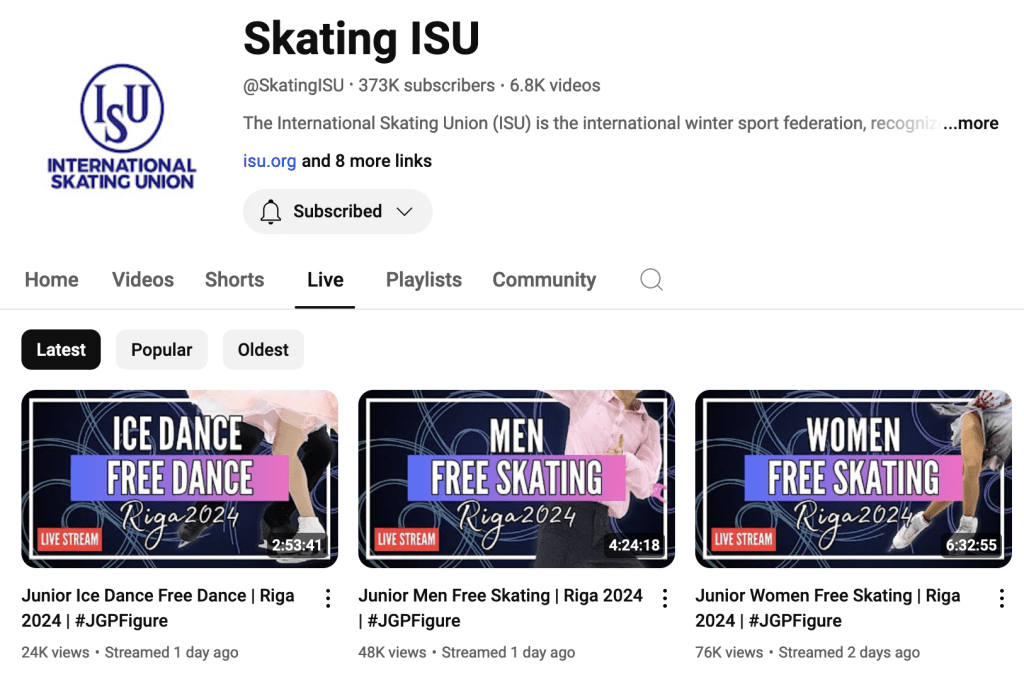Click the 4:24:18 duration badge
This screenshot has height=684, width=1024.
tap(634, 545)
